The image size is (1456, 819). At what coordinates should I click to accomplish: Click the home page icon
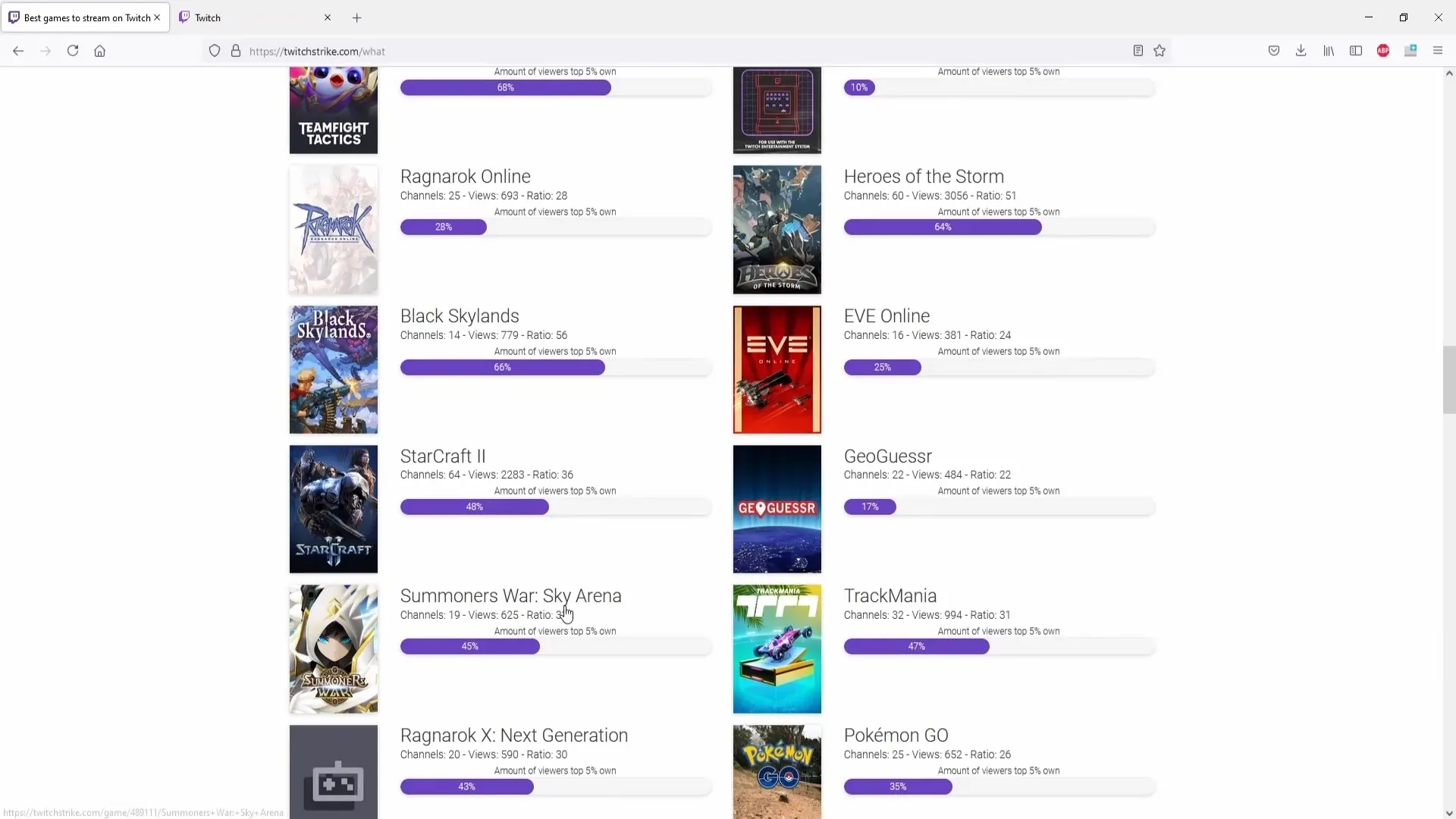pyautogui.click(x=100, y=51)
